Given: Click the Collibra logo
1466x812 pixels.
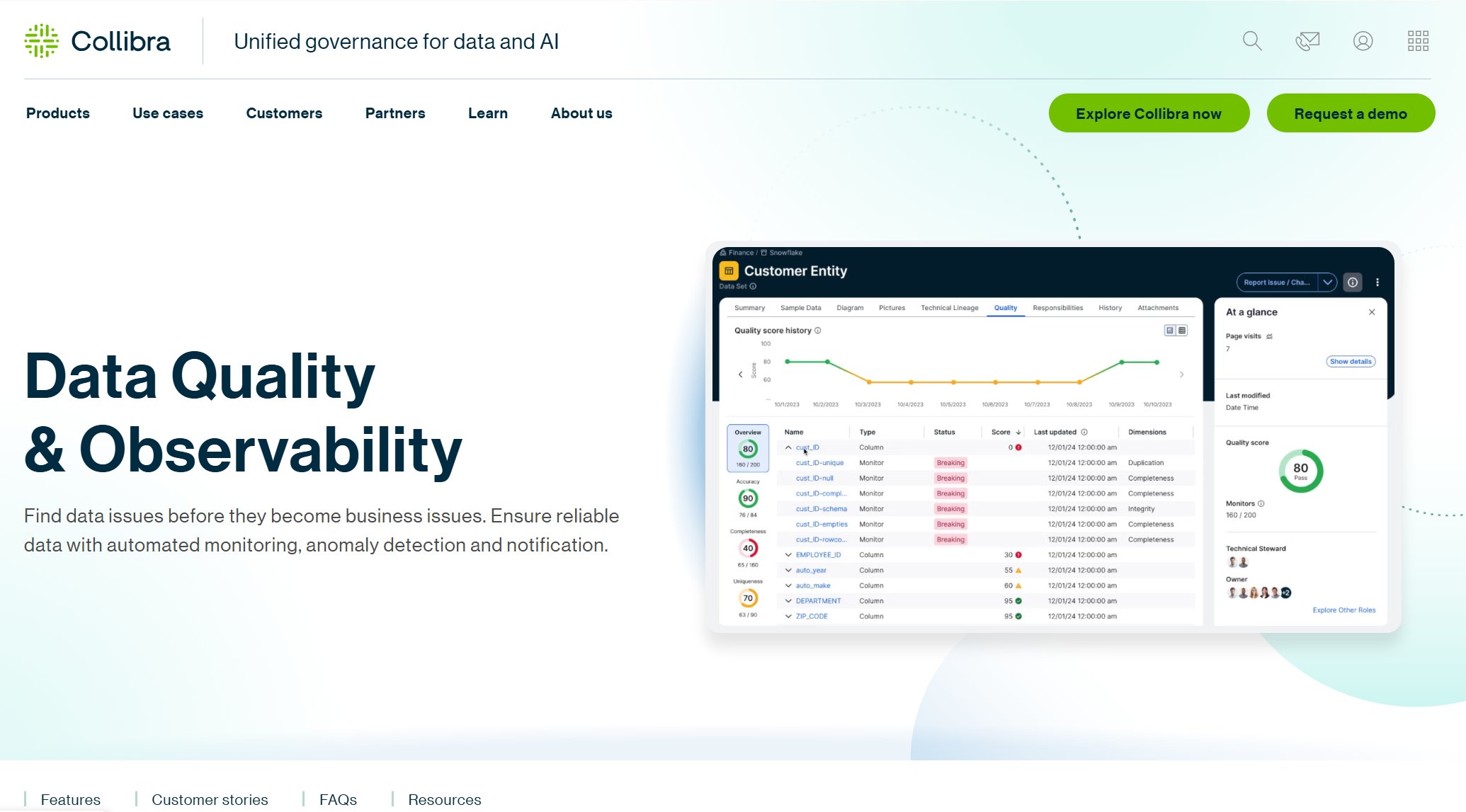Looking at the screenshot, I should [97, 41].
